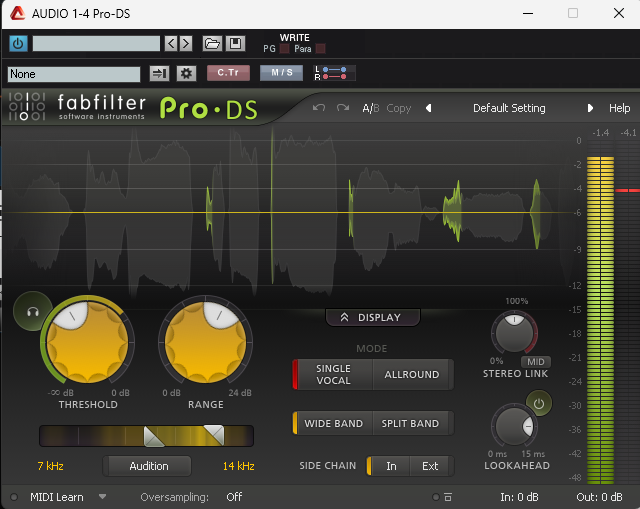This screenshot has height=509, width=640.
Task: Select Split Band processing
Action: click(x=411, y=424)
